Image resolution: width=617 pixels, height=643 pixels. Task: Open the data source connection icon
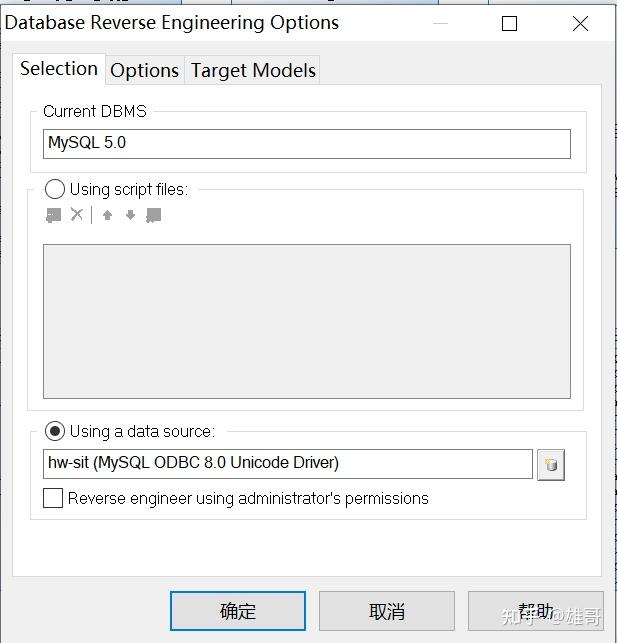tap(551, 465)
